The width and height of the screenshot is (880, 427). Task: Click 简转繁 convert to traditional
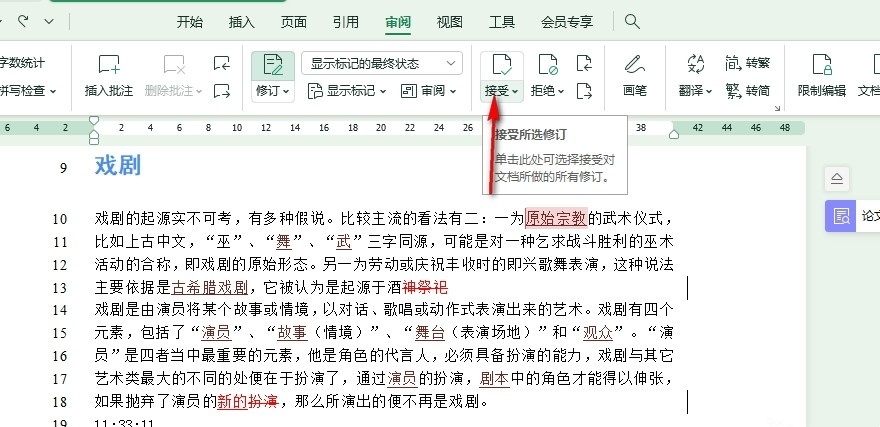click(x=747, y=63)
